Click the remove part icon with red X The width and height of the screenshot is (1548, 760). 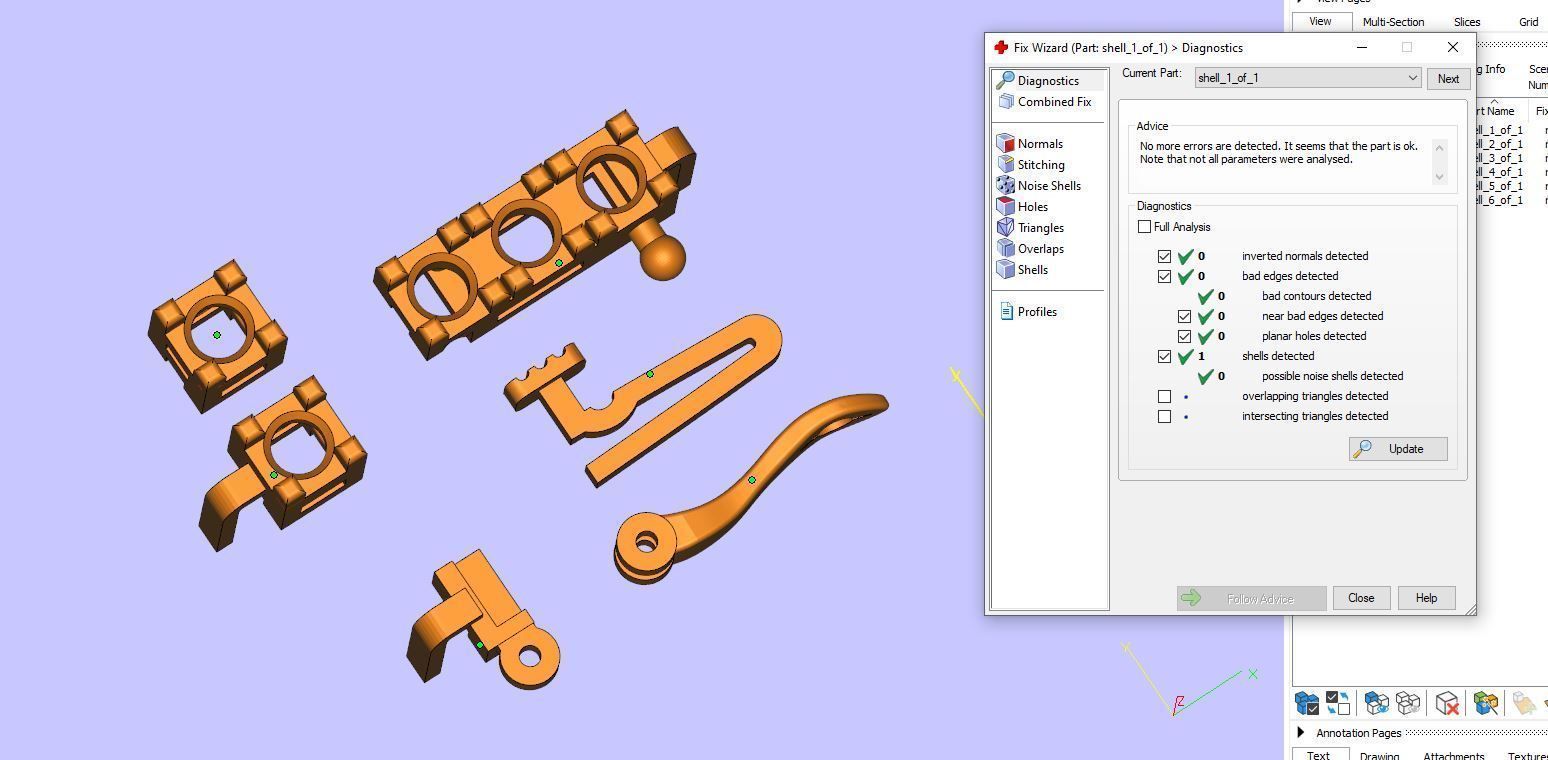(1447, 703)
